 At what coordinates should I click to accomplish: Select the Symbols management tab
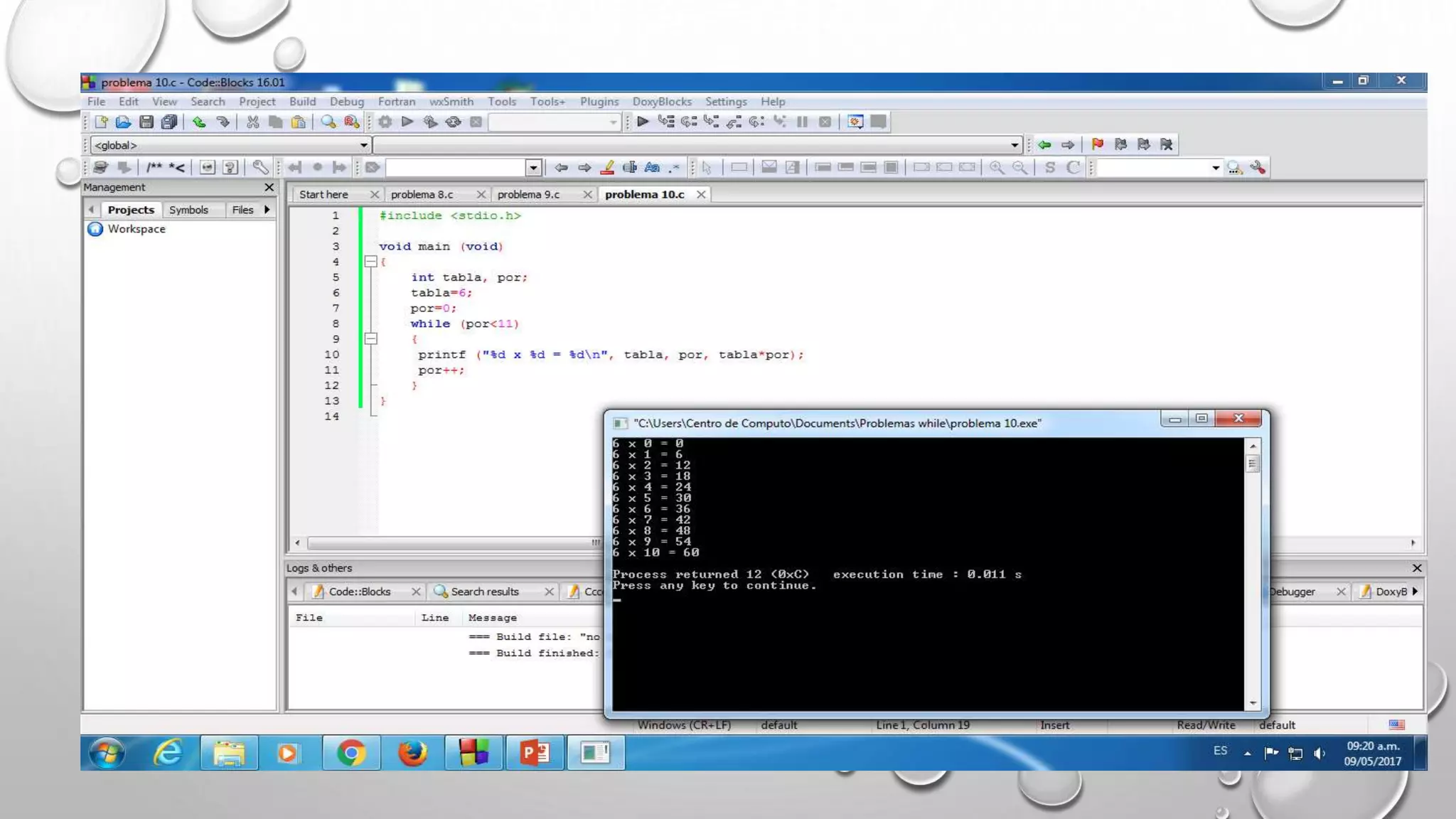pos(188,210)
